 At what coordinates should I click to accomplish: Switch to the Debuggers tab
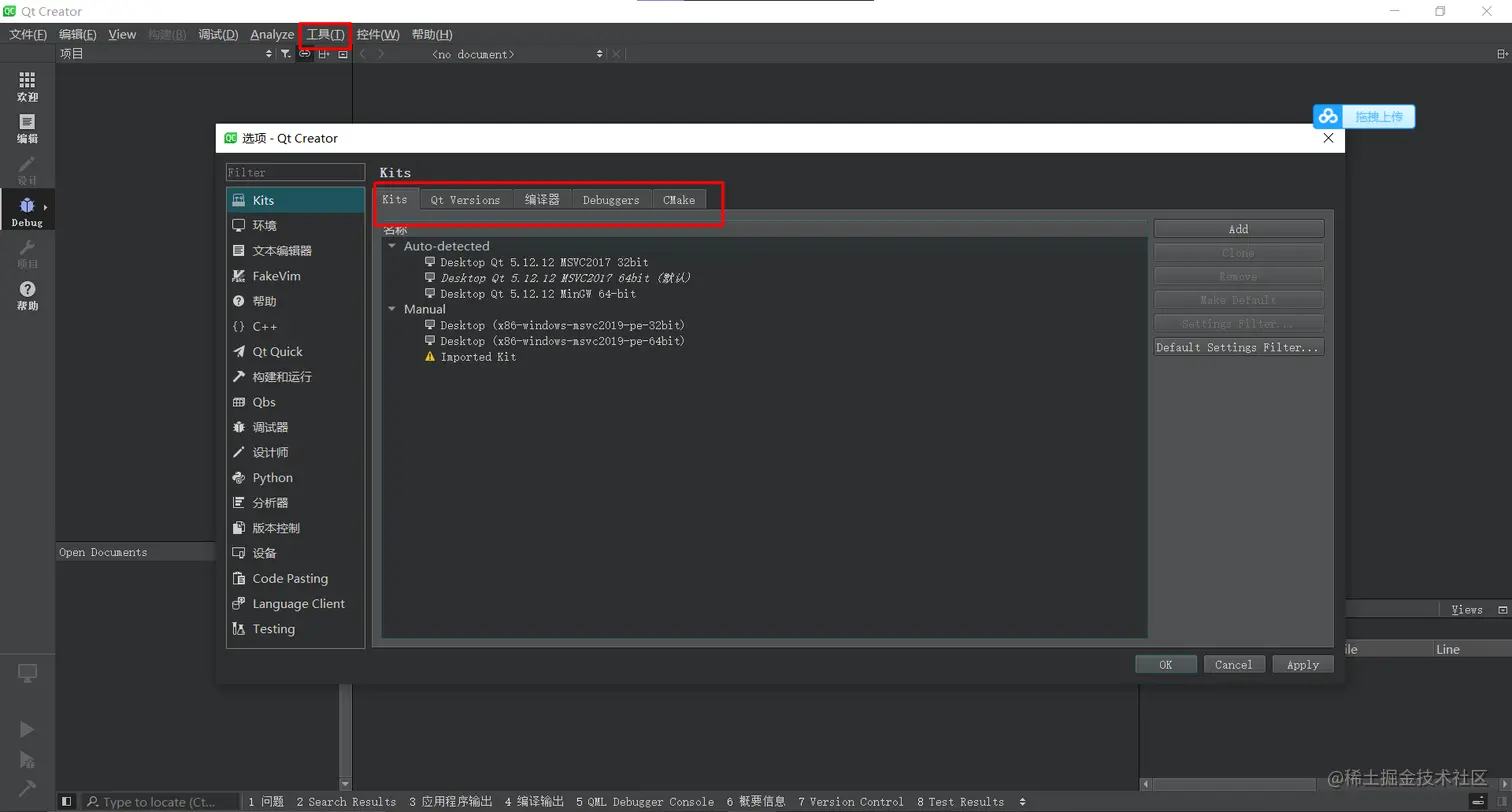(611, 200)
